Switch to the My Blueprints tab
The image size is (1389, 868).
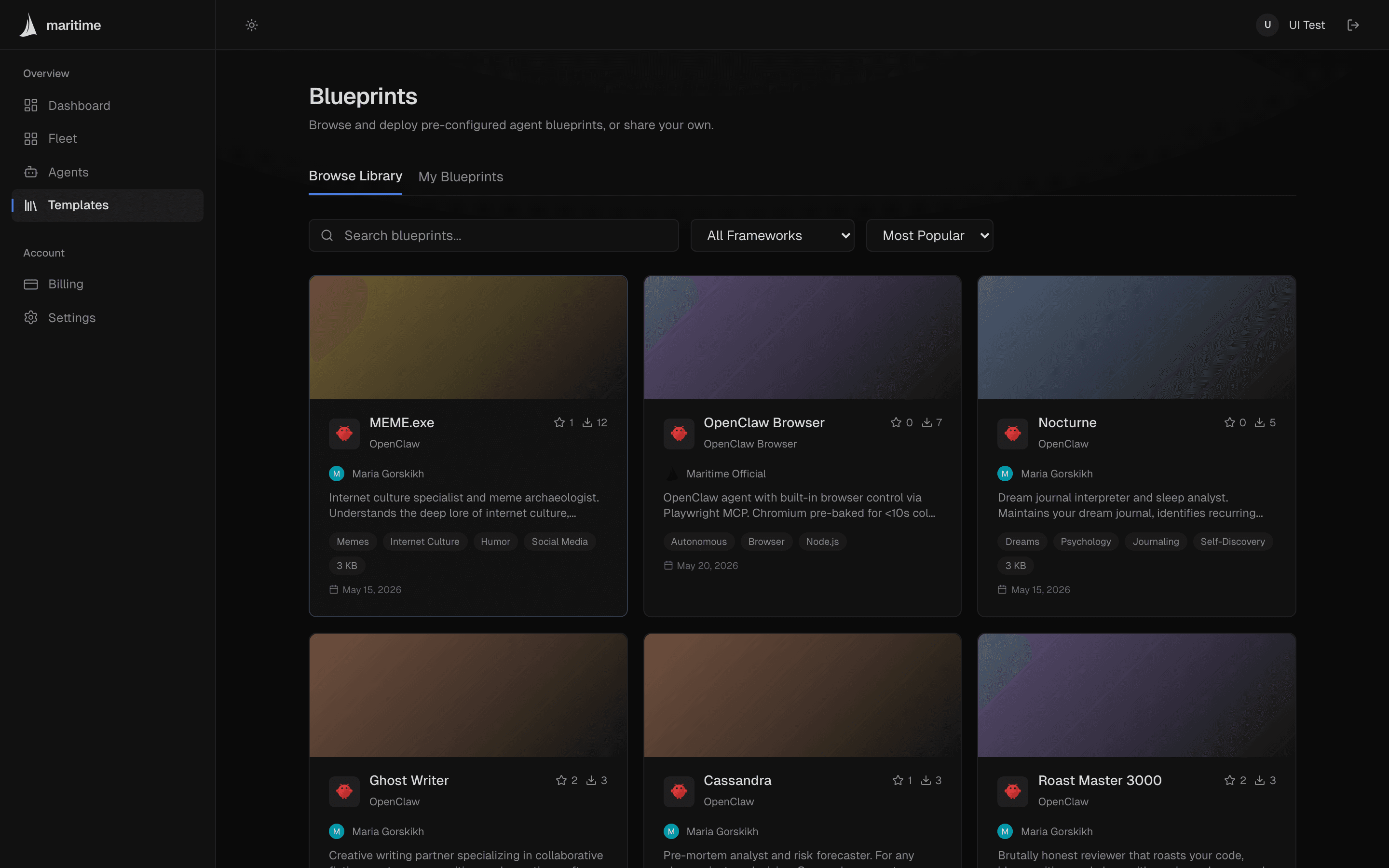[x=460, y=177]
